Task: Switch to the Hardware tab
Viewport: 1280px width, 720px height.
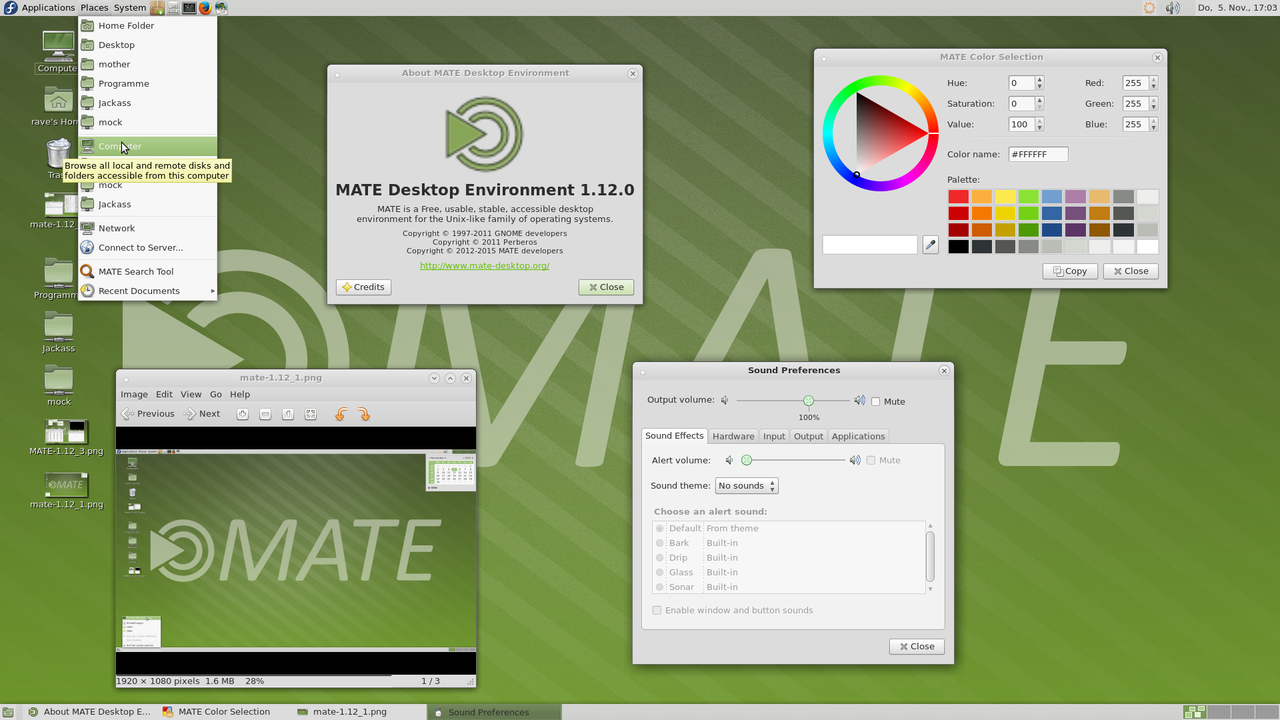Action: (x=733, y=436)
